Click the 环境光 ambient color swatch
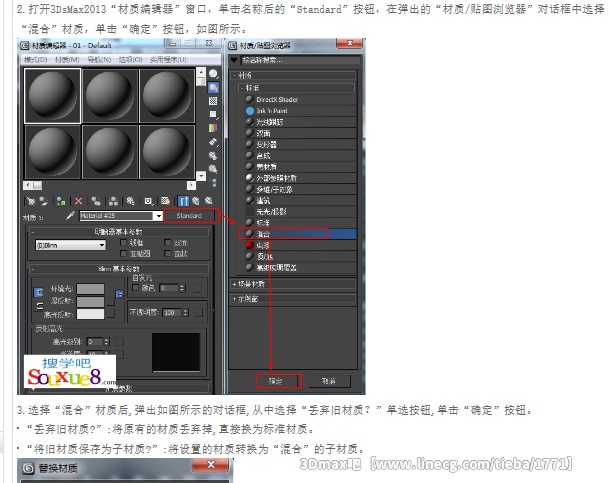Viewport: 612px width, 483px height. [x=91, y=289]
